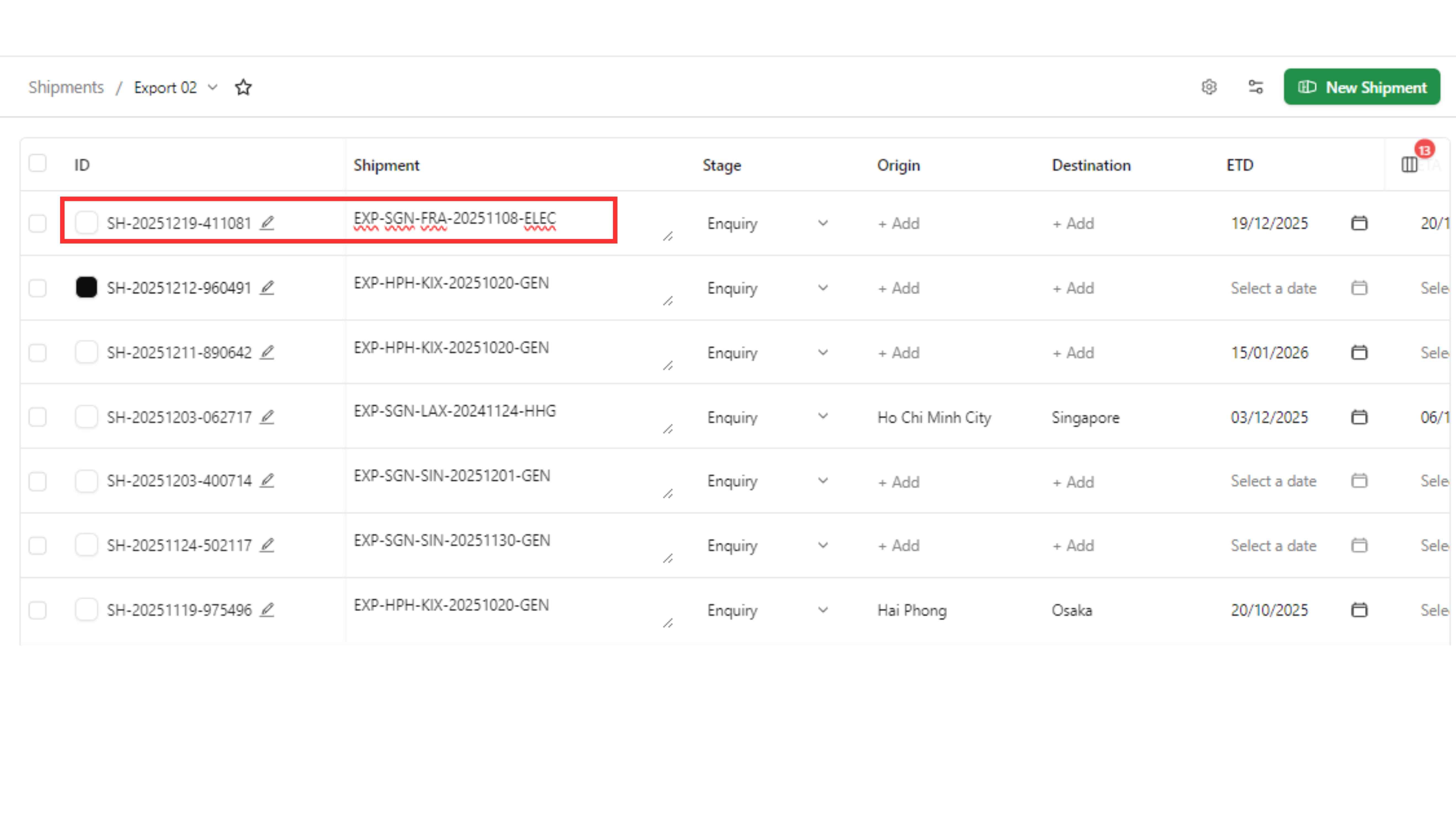
Task: Expand Stage dropdown for SH-20251219-411081
Action: 823,223
